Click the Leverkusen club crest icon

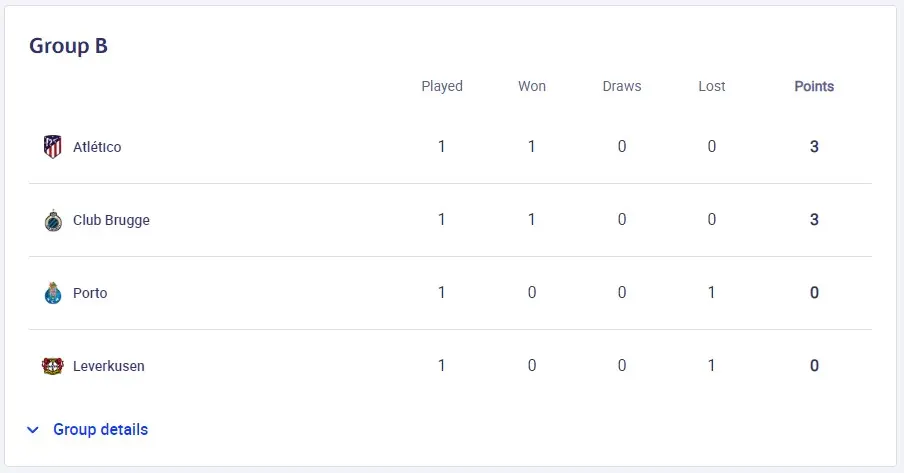tap(52, 366)
